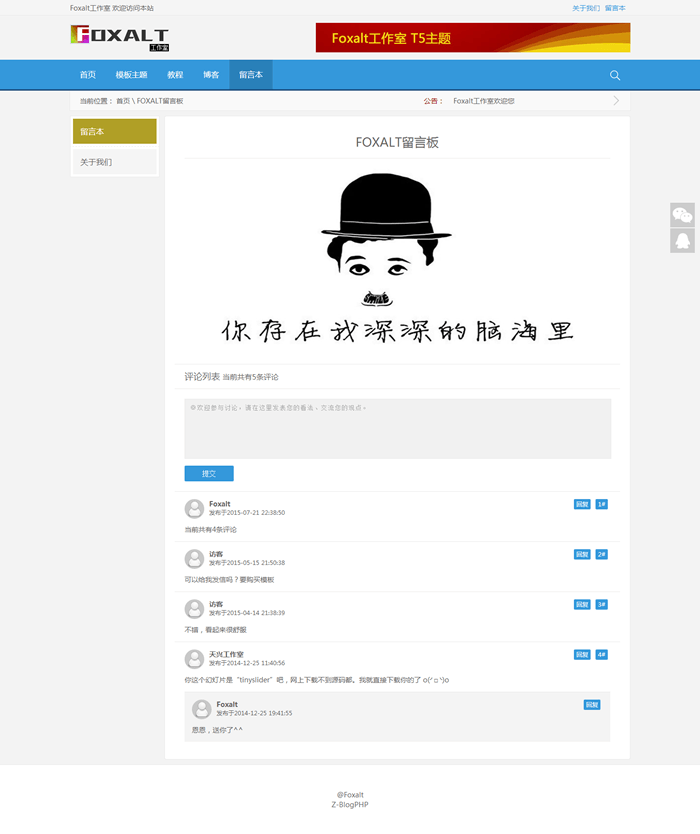Reply to Foxalt's nested reply
This screenshot has width=700, height=834.
[592, 705]
